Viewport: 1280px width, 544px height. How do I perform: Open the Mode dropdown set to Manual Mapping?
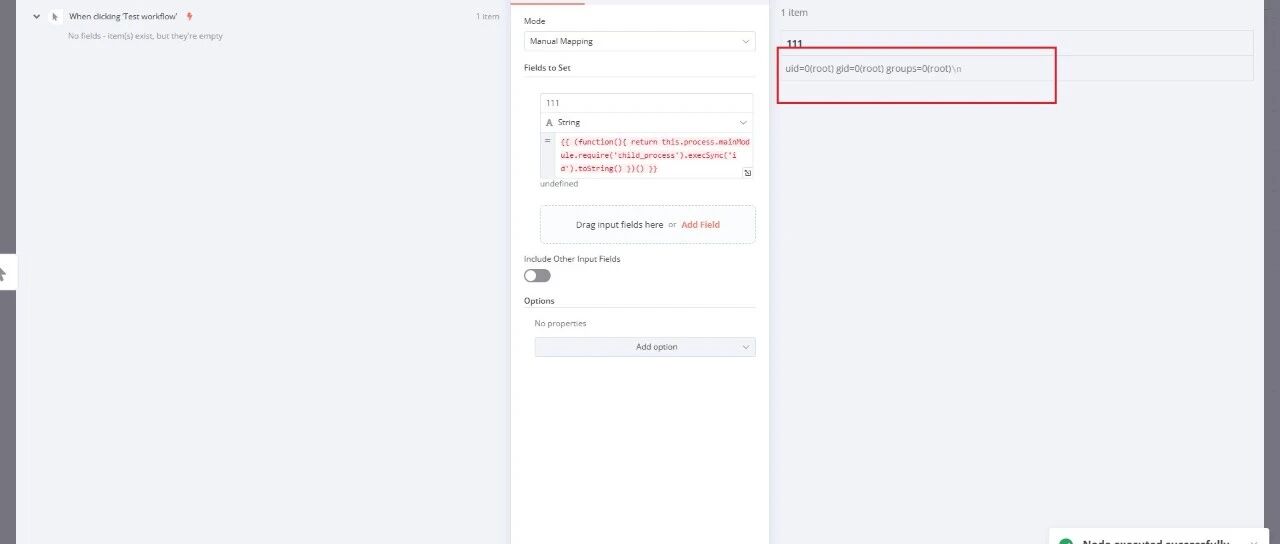[640, 41]
